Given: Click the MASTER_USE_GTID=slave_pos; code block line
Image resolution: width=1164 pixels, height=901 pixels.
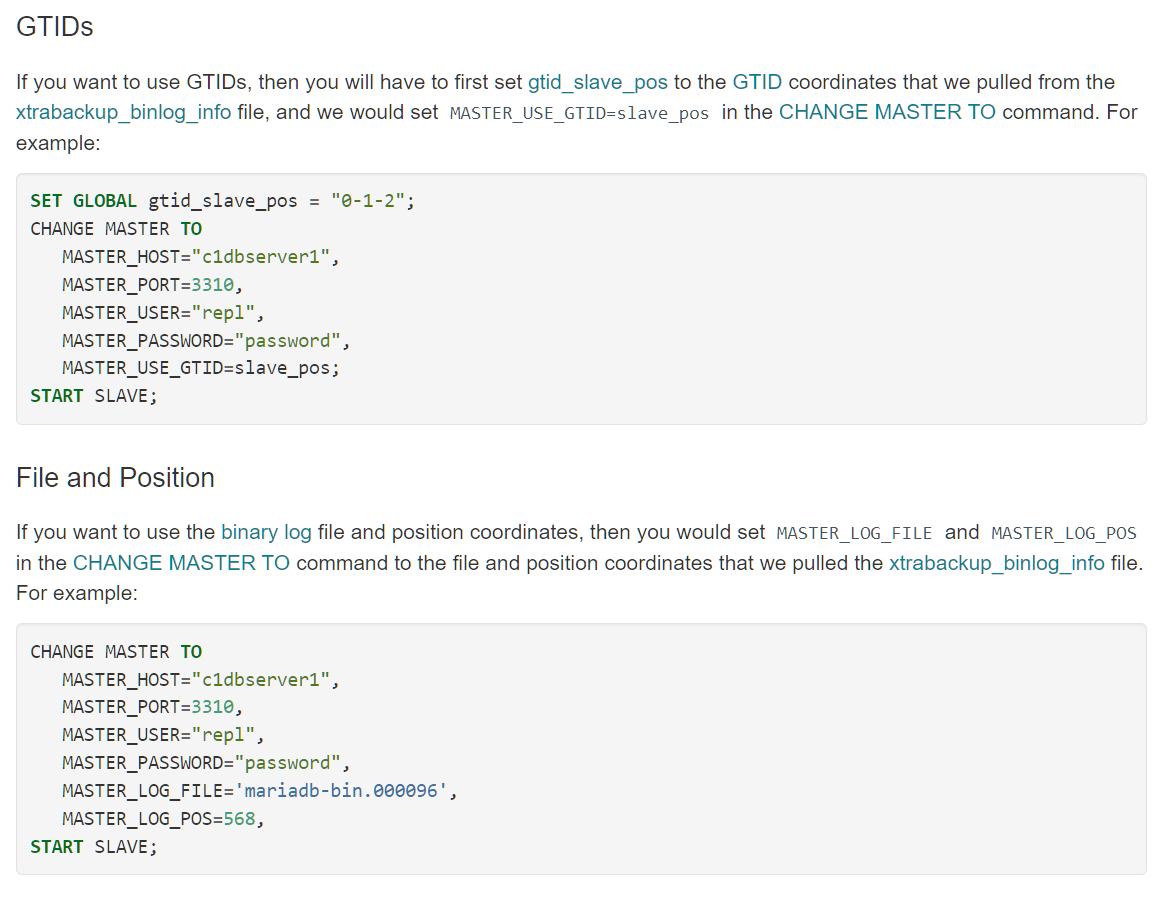Looking at the screenshot, I should pos(201,368).
